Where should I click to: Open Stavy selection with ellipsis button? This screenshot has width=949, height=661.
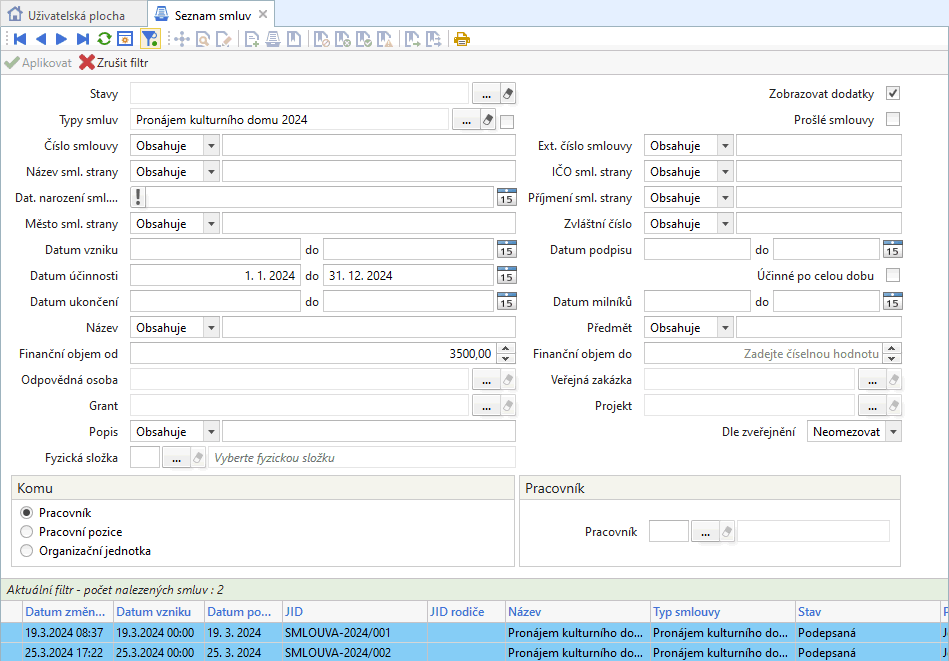tap(486, 94)
